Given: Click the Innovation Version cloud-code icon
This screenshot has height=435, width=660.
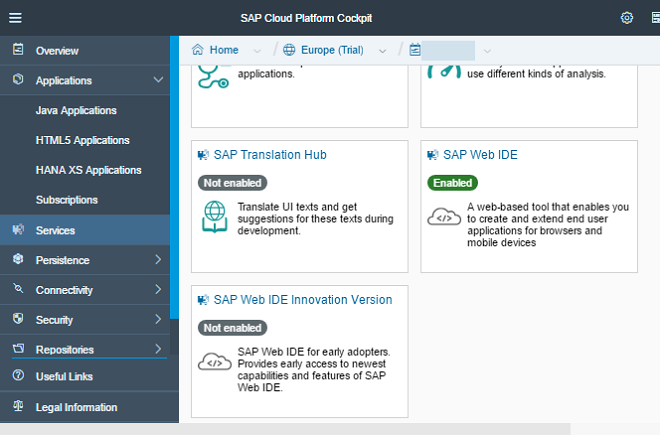Looking at the screenshot, I should click(215, 362).
